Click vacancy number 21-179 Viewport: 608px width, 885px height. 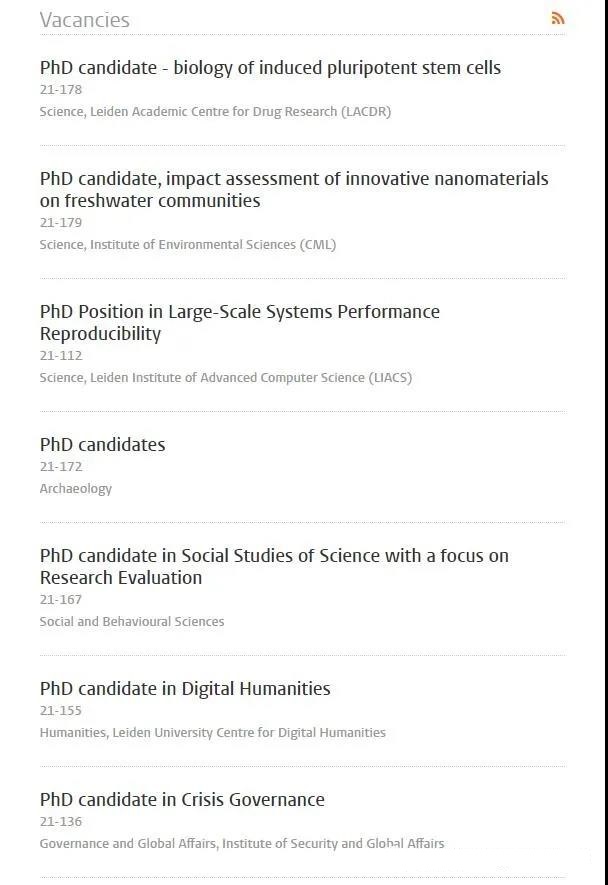point(60,223)
